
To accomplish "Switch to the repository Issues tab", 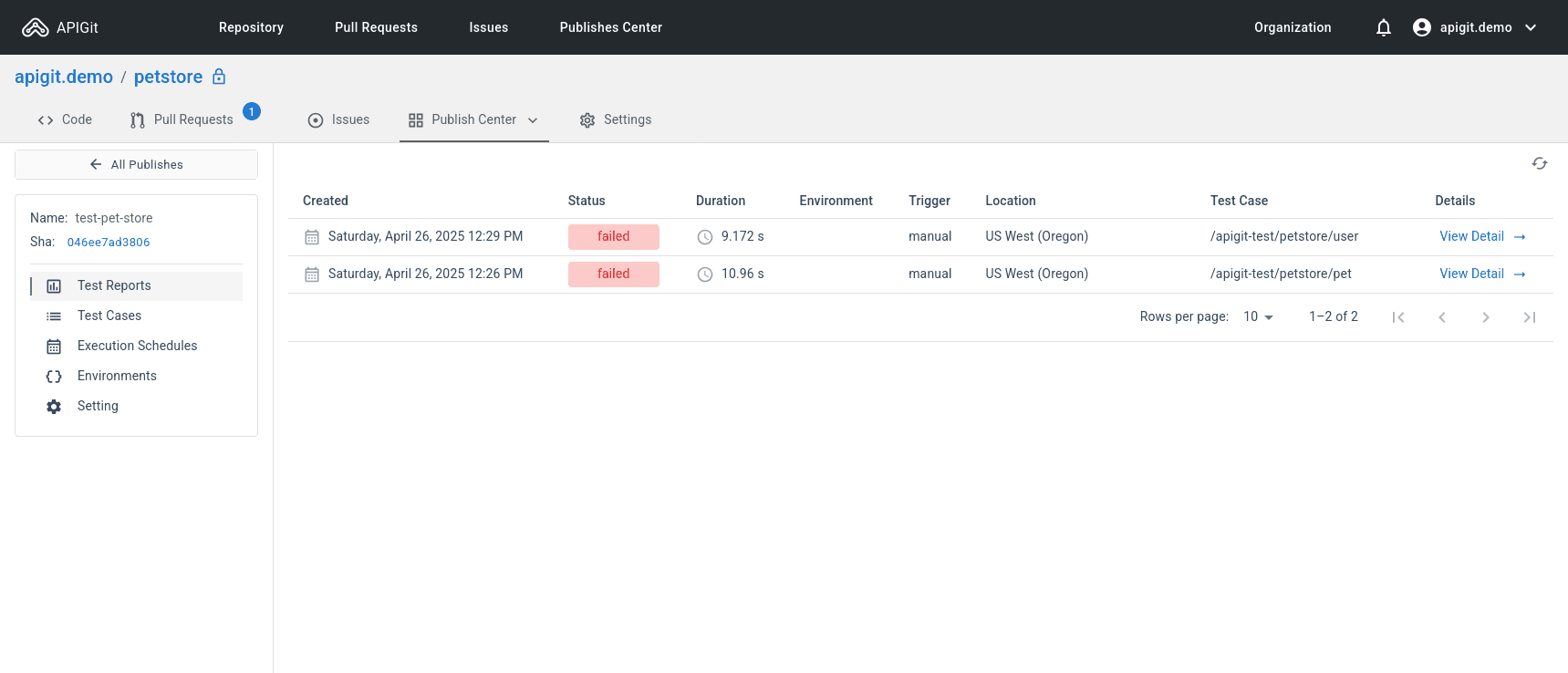I will point(338,119).
